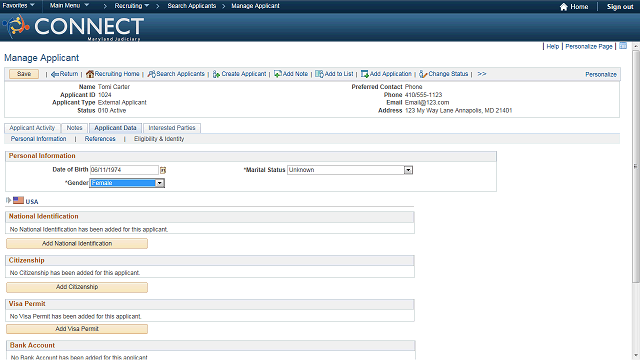Screen dimensions: 640x360
Task: Click the Add Application icon
Action: click(364, 74)
